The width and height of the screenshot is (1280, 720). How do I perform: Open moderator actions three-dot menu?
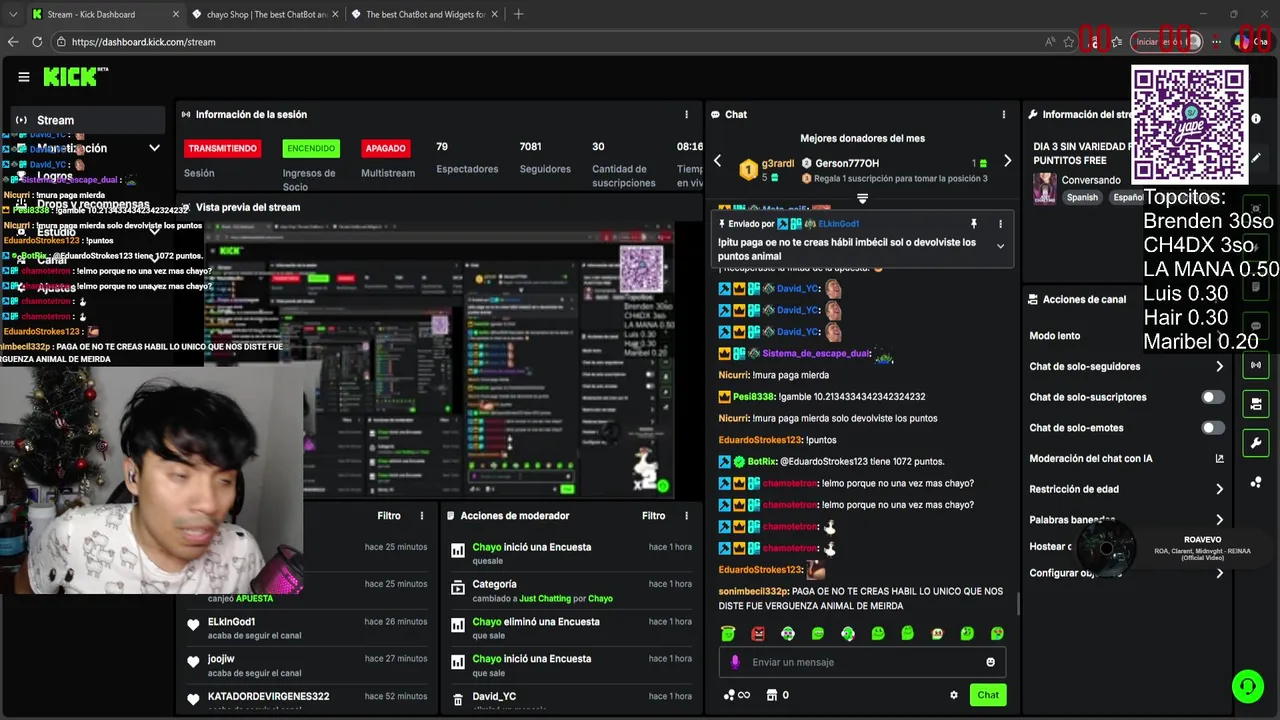tap(686, 516)
